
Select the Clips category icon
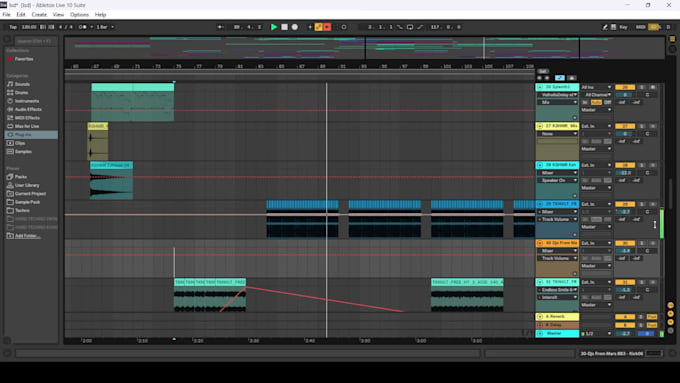[x=10, y=143]
